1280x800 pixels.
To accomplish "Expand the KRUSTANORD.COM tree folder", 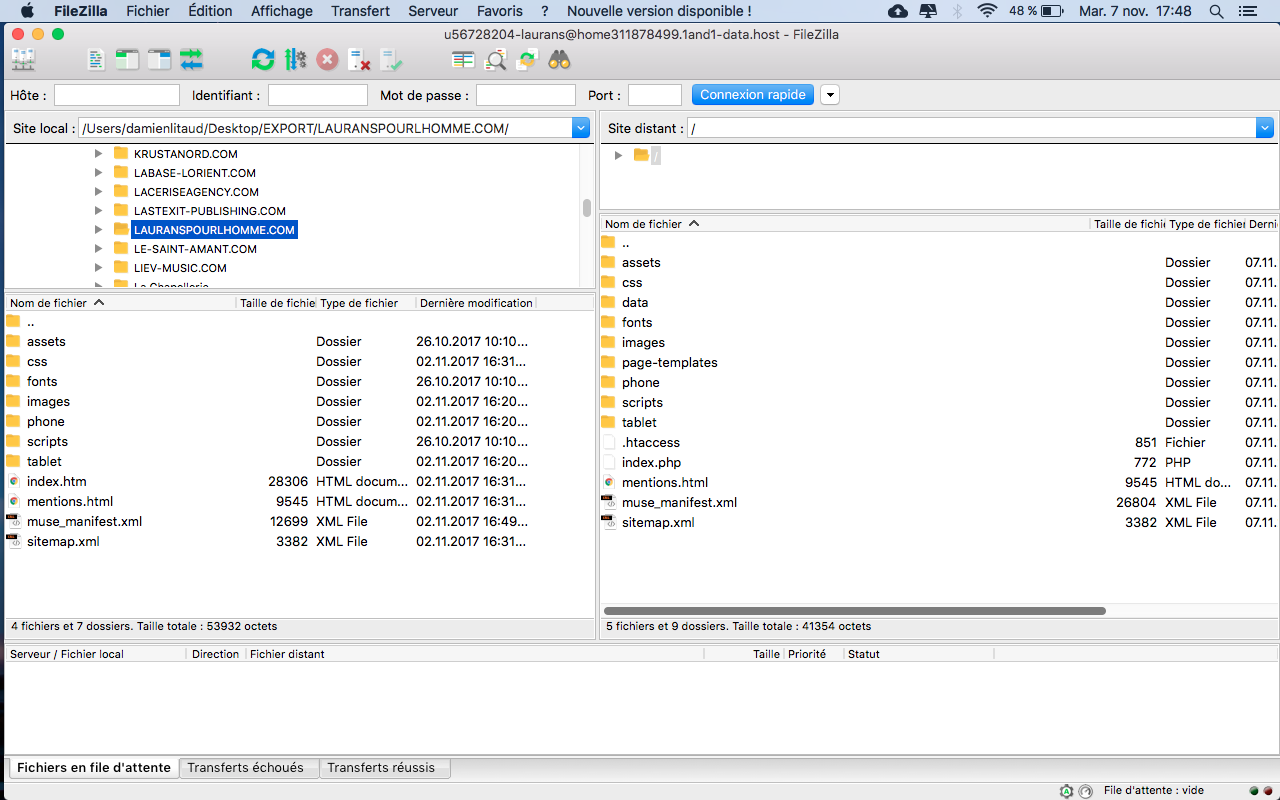I will (x=98, y=154).
